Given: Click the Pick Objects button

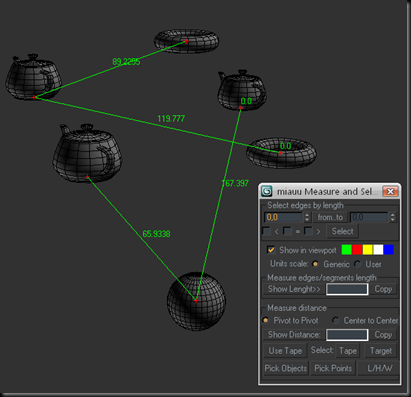Looking at the screenshot, I should coord(286,368).
